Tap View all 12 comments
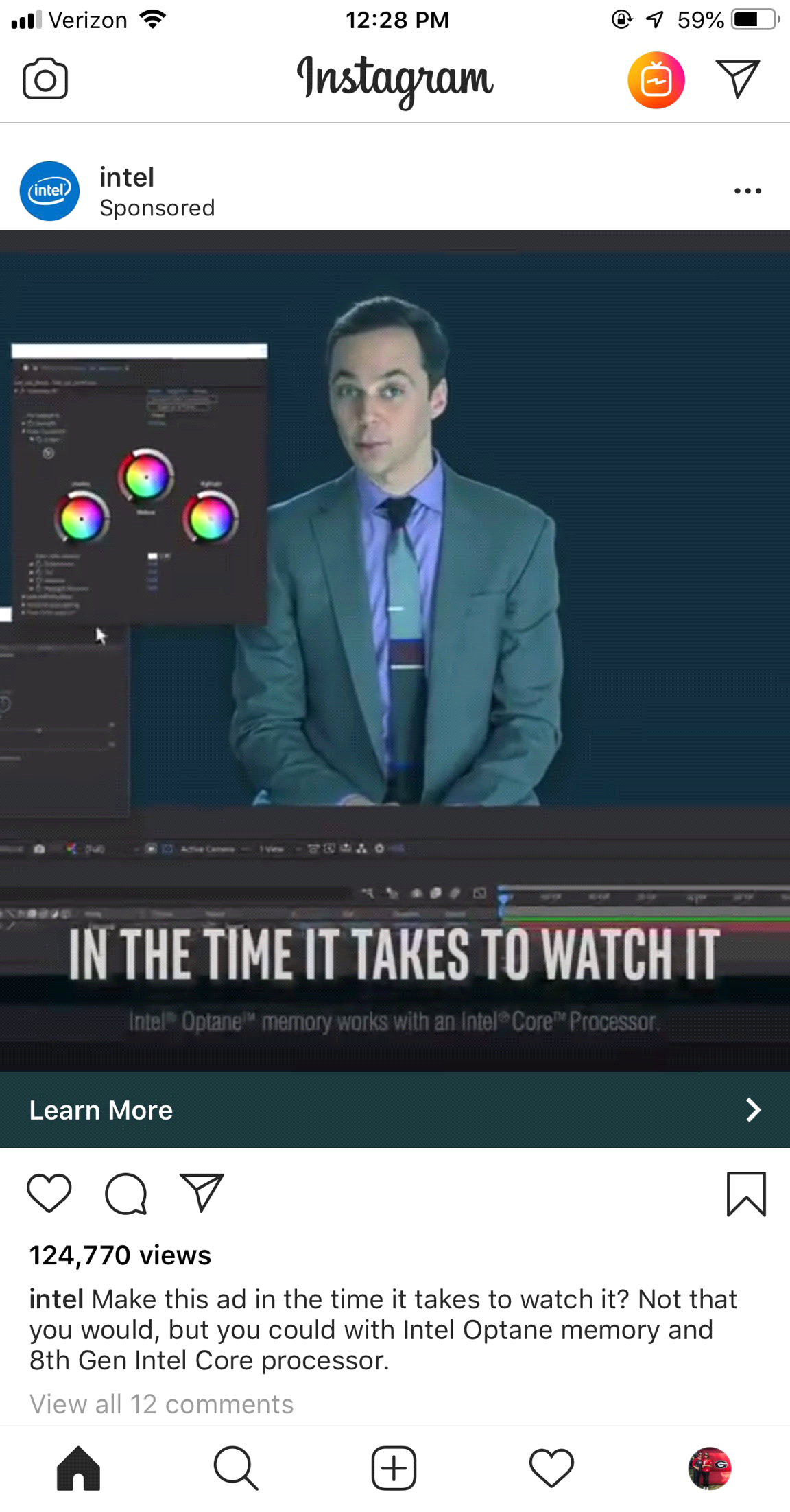 tap(161, 1404)
